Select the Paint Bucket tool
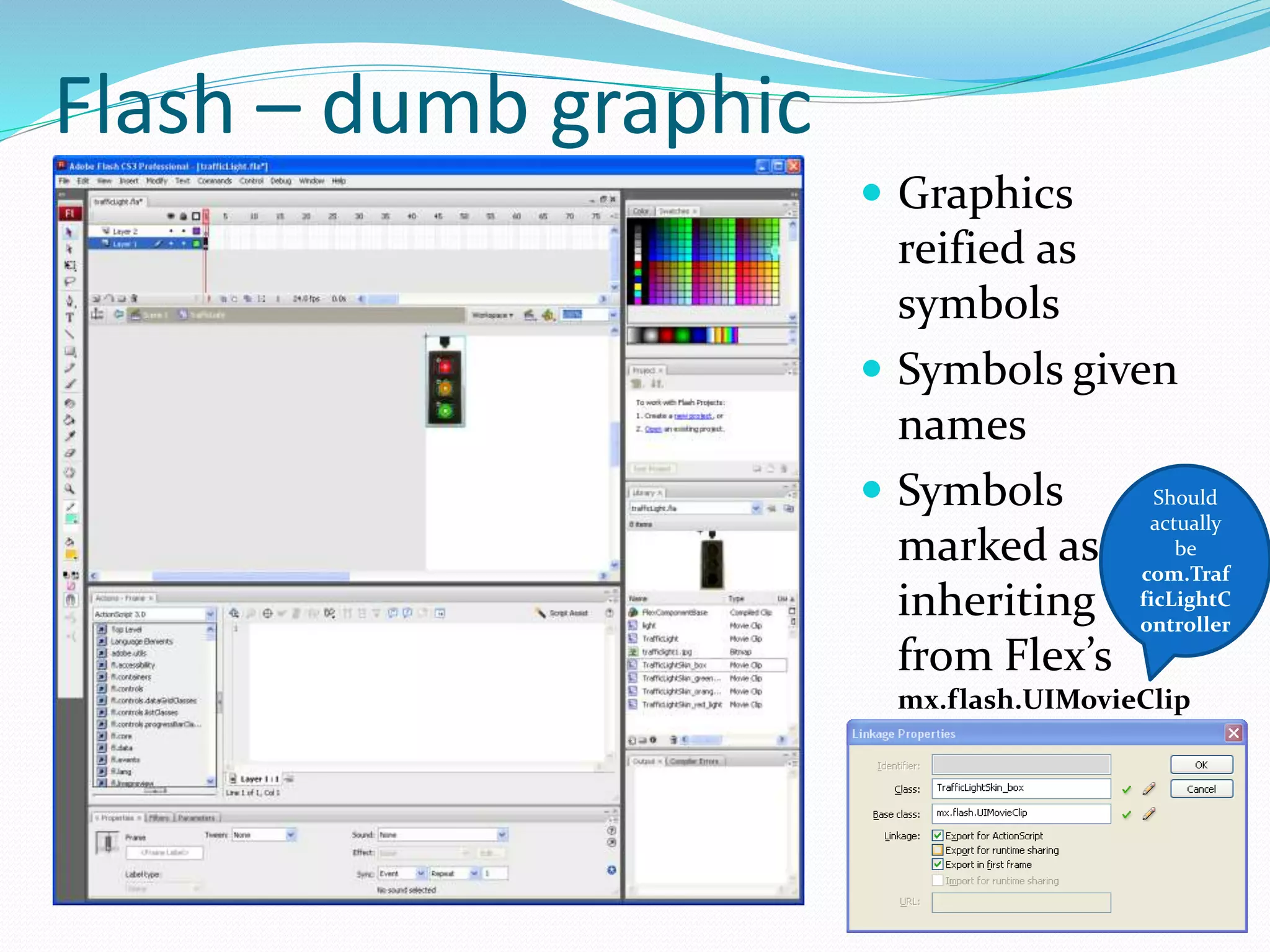 (69, 420)
